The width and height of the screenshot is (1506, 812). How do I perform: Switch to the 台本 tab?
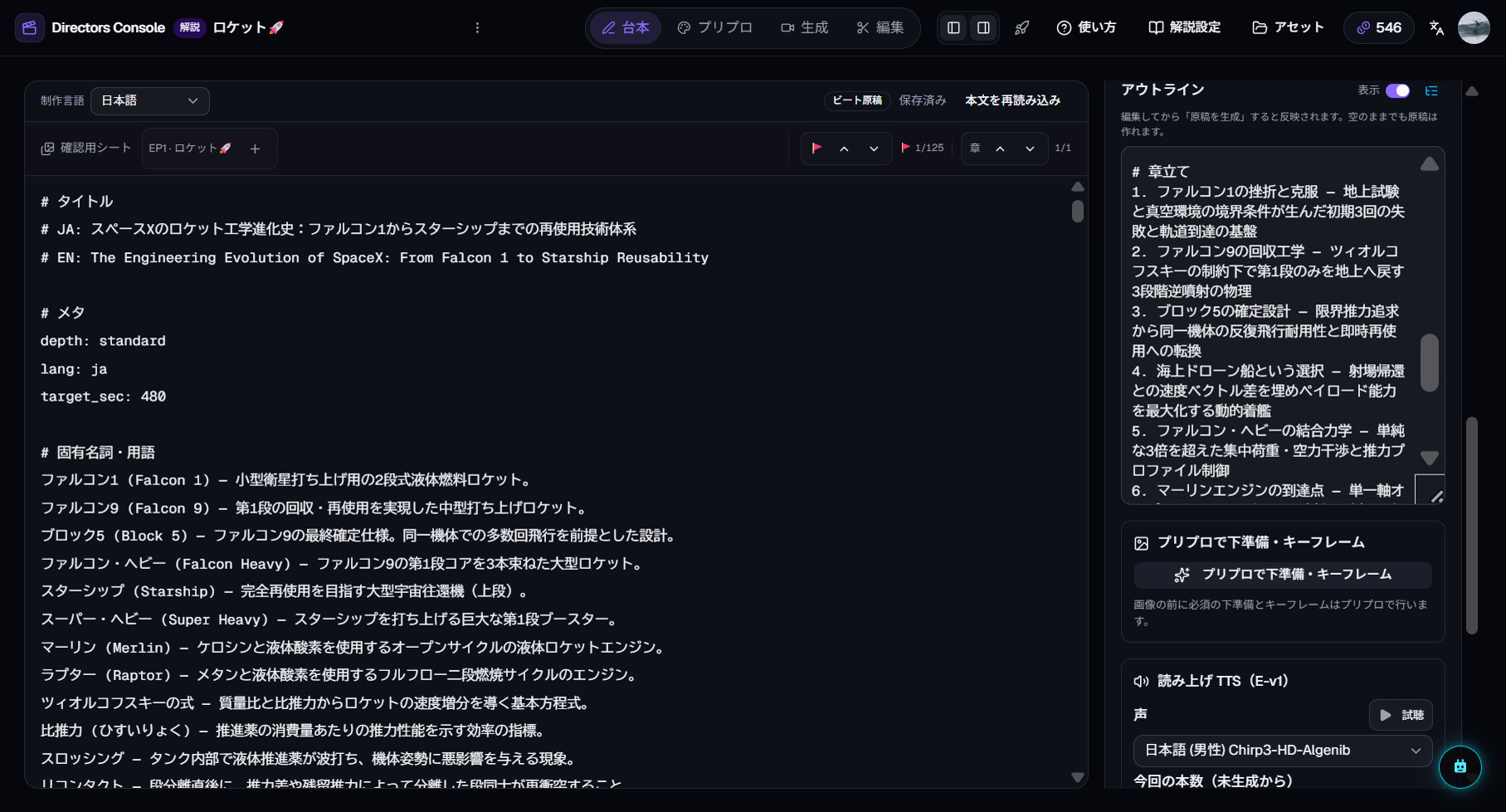[x=626, y=27]
